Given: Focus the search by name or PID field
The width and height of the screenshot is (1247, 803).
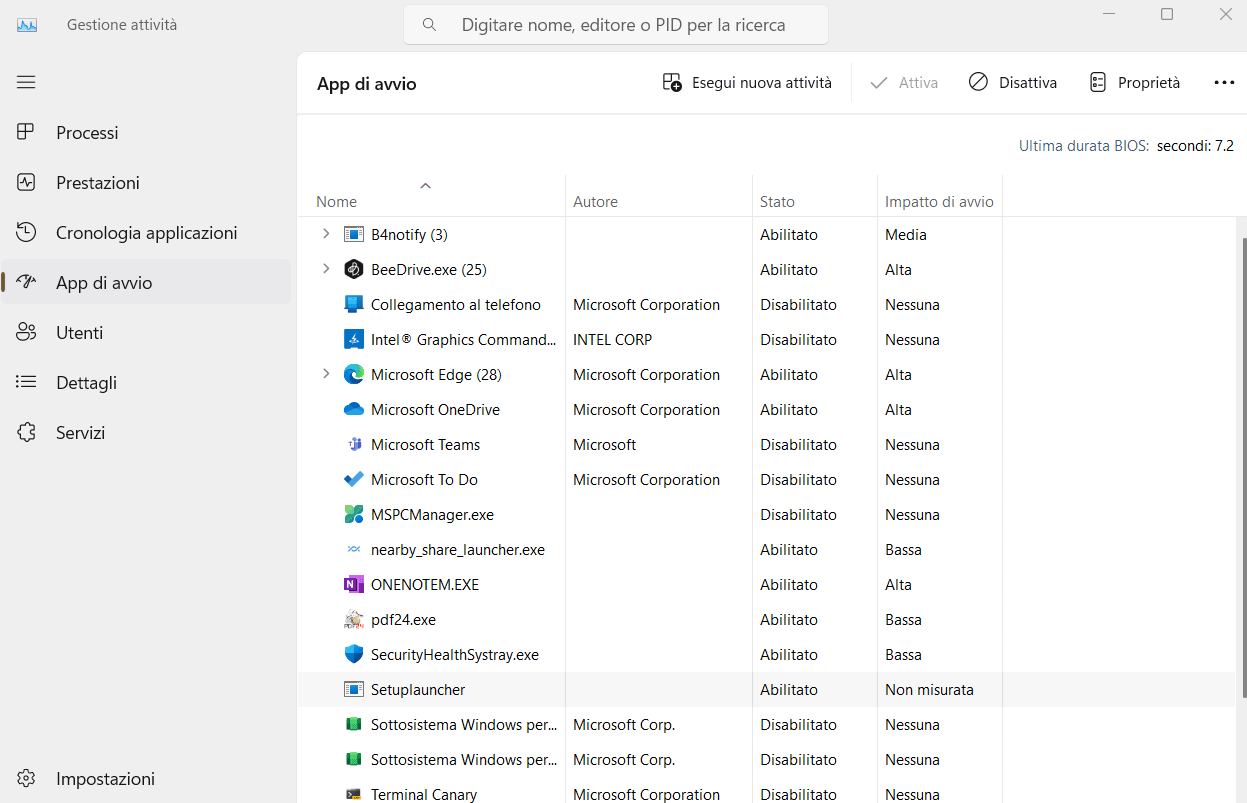Looking at the screenshot, I should pos(616,25).
